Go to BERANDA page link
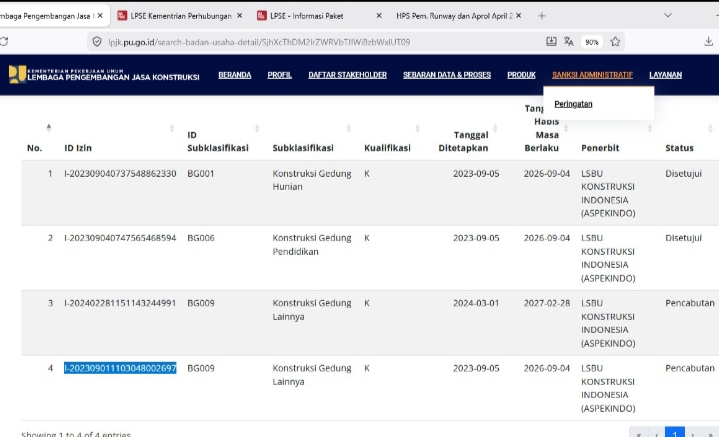 [234, 75]
